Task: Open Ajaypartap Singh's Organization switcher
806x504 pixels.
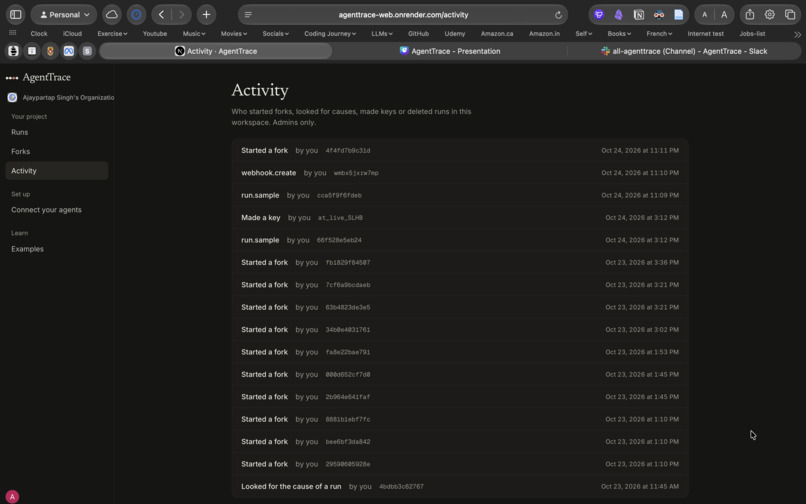Action: coord(61,97)
